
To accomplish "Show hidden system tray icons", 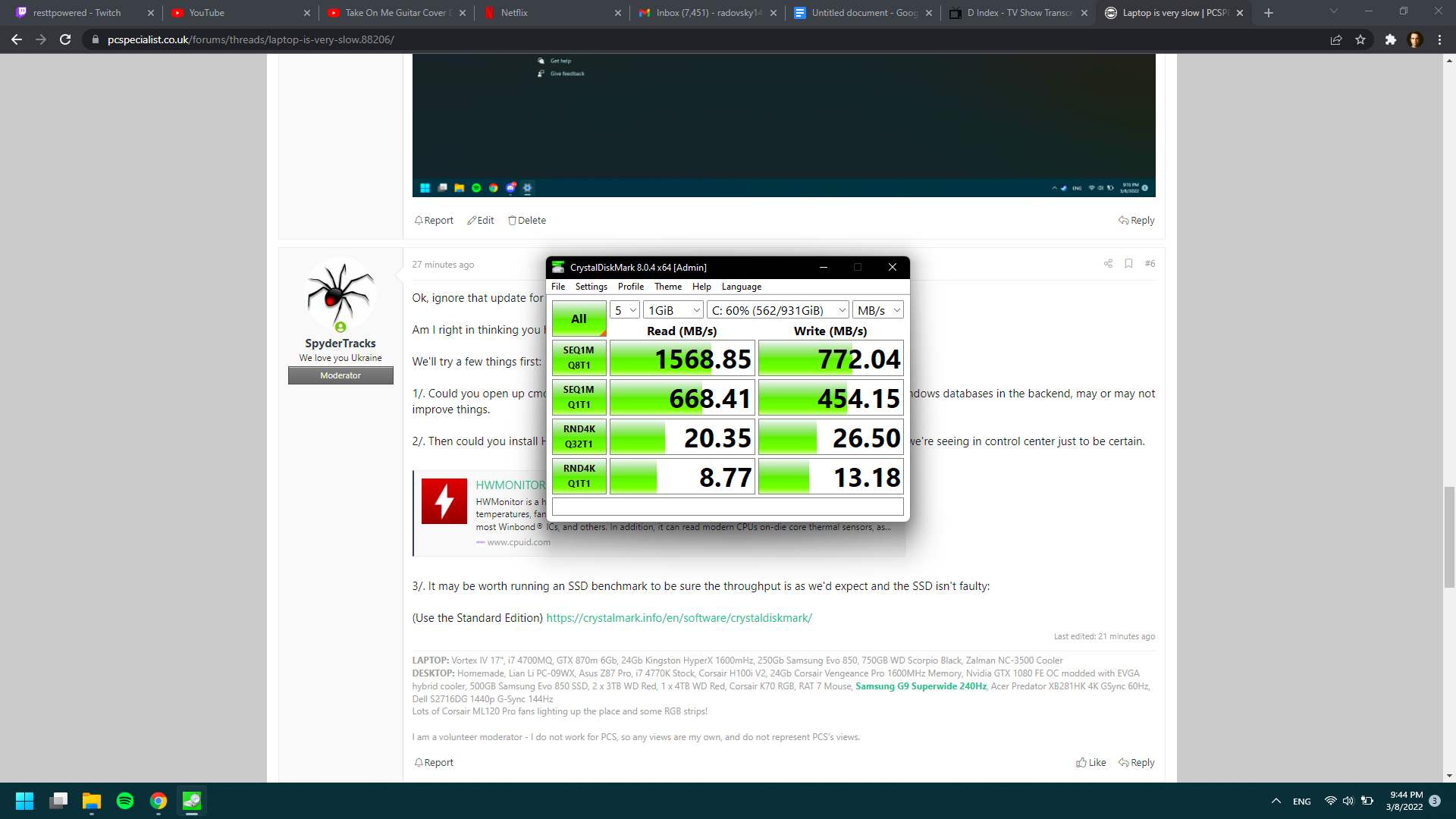I will [1276, 801].
